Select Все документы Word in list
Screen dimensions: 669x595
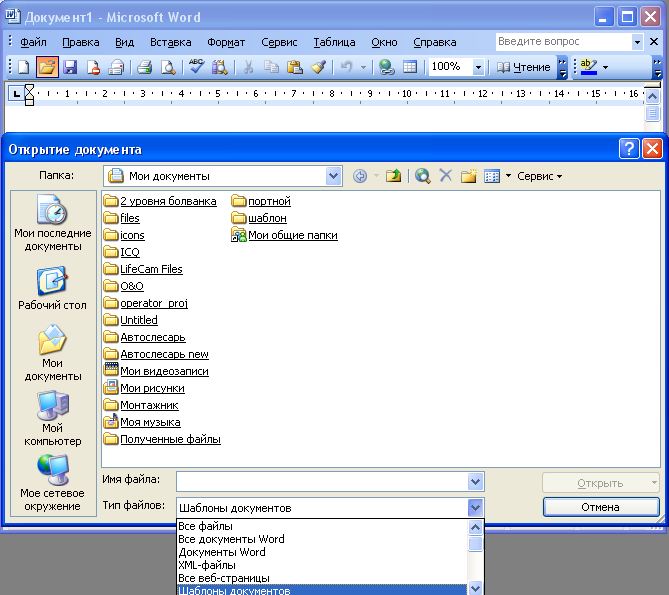(x=322, y=539)
